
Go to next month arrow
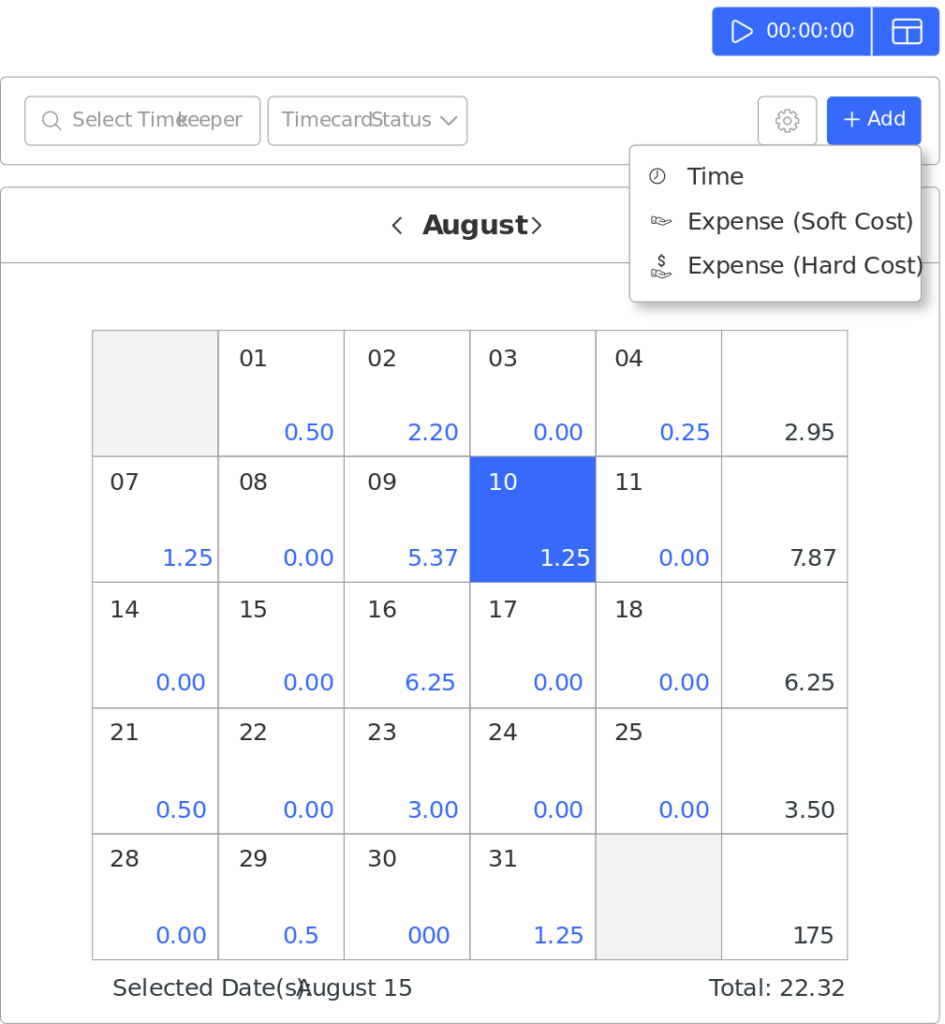[537, 226]
